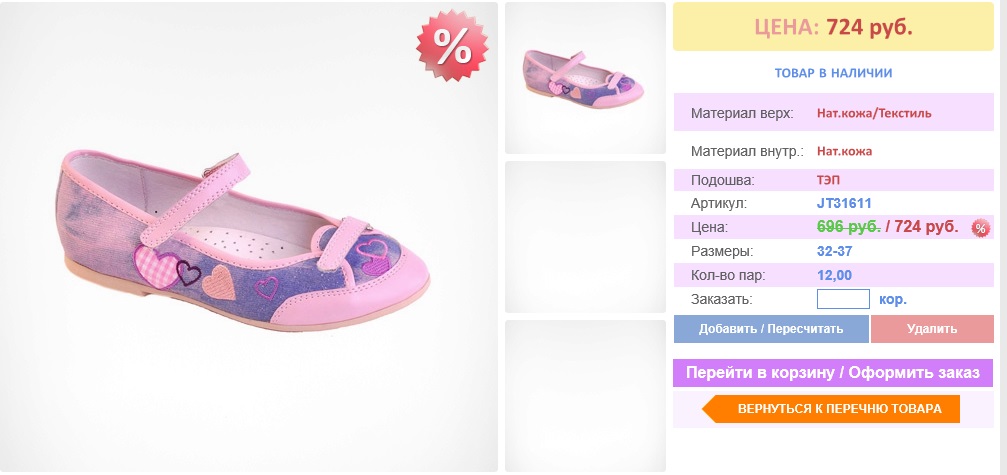
Task: Click the red percent discount badge on photo
Action: click(452, 46)
